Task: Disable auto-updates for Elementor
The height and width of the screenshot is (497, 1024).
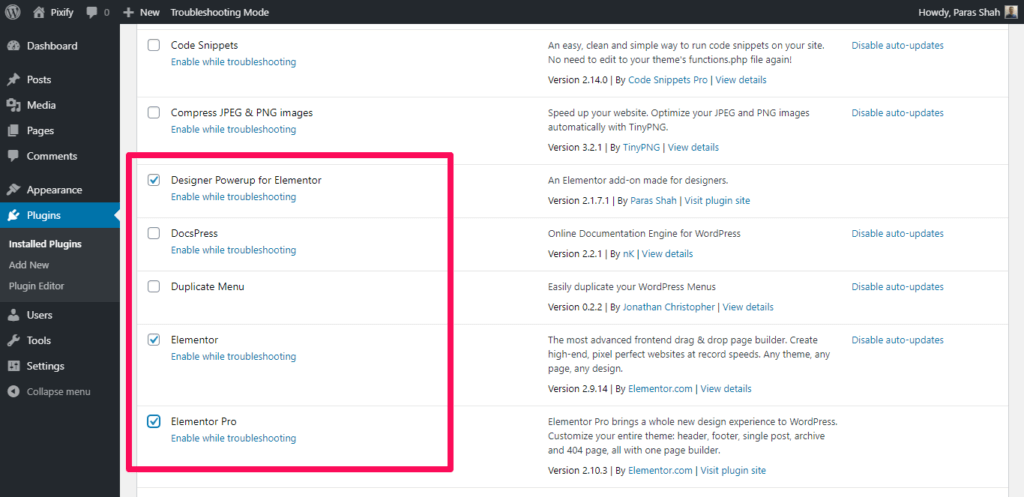Action: 897,340
